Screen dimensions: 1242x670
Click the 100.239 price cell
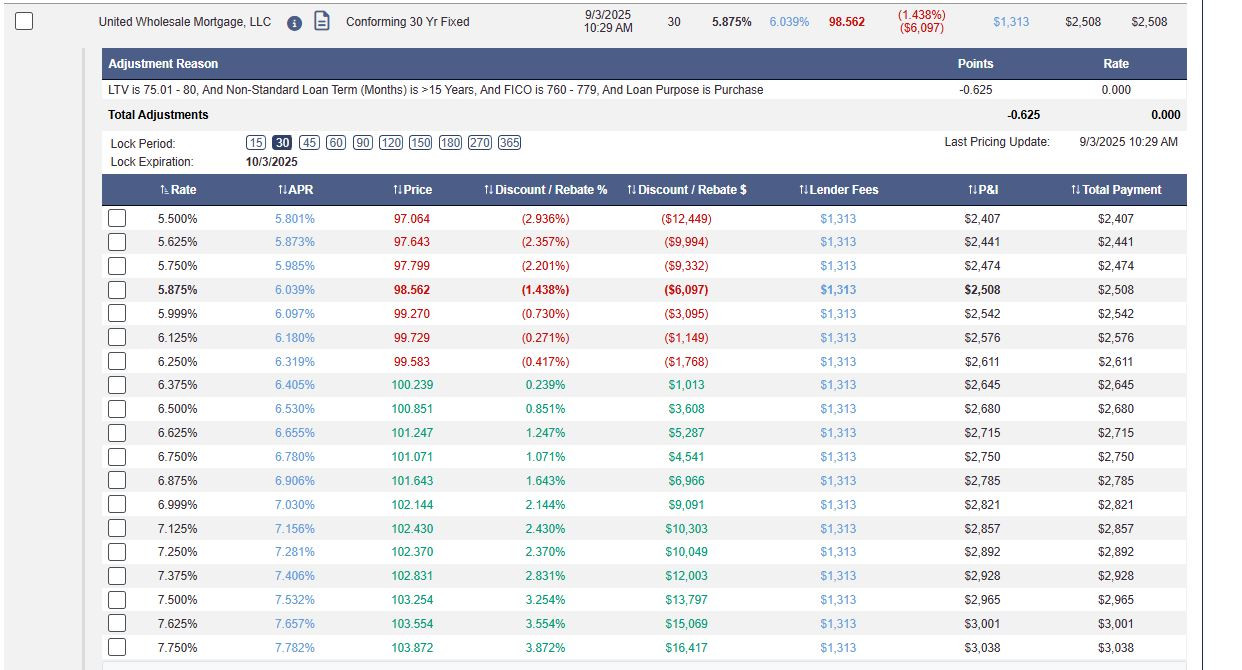click(412, 385)
